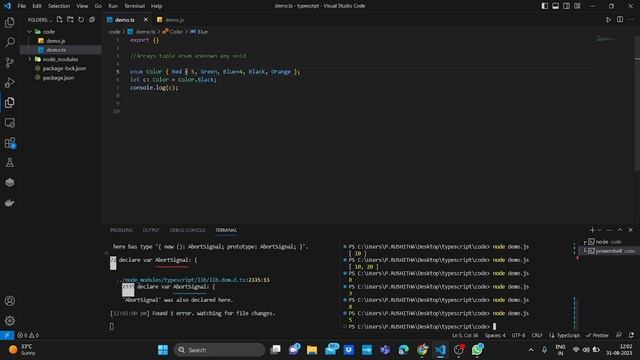This screenshot has height=360, width=640.
Task: Open Docker whale icon in activity bar
Action: (x=9, y=202)
